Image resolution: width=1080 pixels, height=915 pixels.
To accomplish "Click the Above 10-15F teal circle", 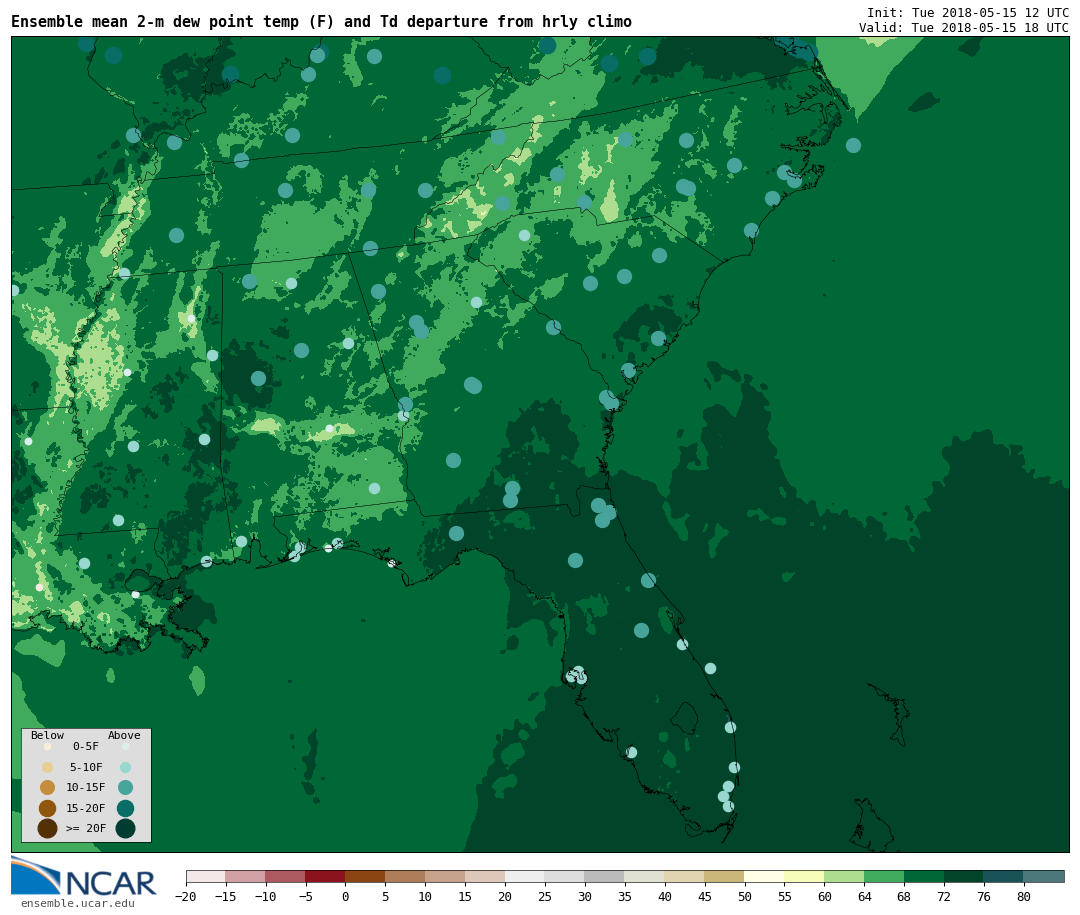I will [125, 787].
